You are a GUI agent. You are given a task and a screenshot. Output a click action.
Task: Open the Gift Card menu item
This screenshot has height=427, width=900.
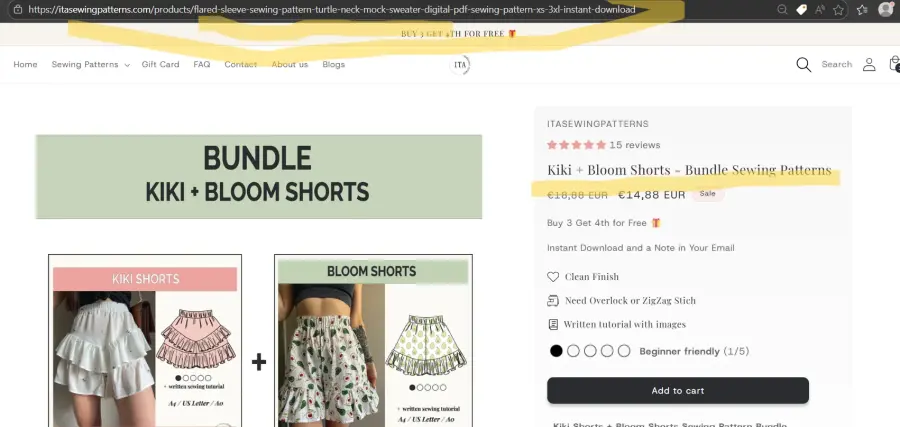pyautogui.click(x=160, y=65)
